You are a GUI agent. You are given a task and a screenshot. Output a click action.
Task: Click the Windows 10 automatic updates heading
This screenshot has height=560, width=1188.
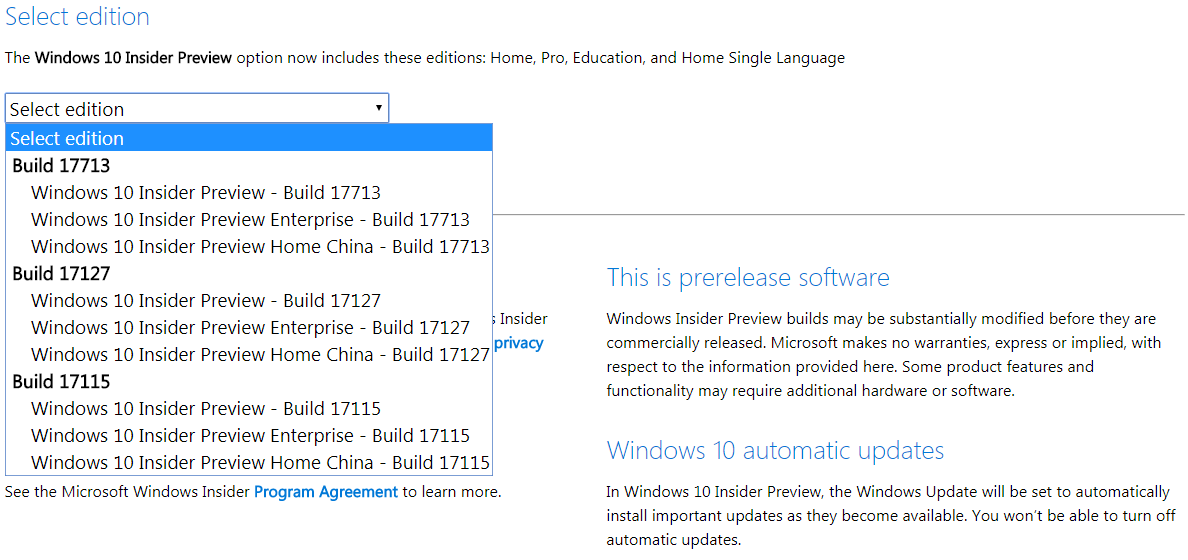[775, 450]
